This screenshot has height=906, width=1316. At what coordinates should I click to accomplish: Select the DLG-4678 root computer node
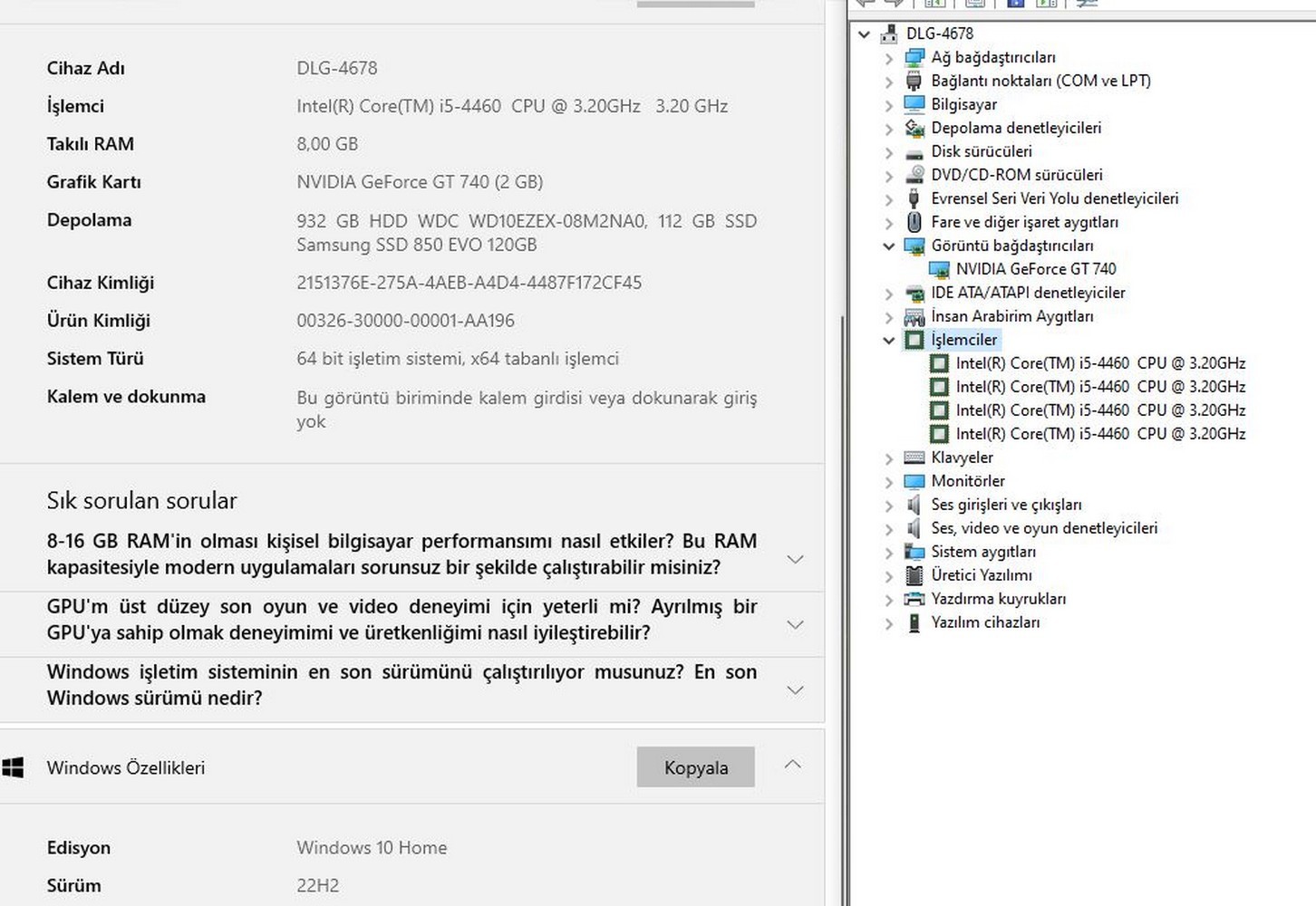tap(939, 34)
